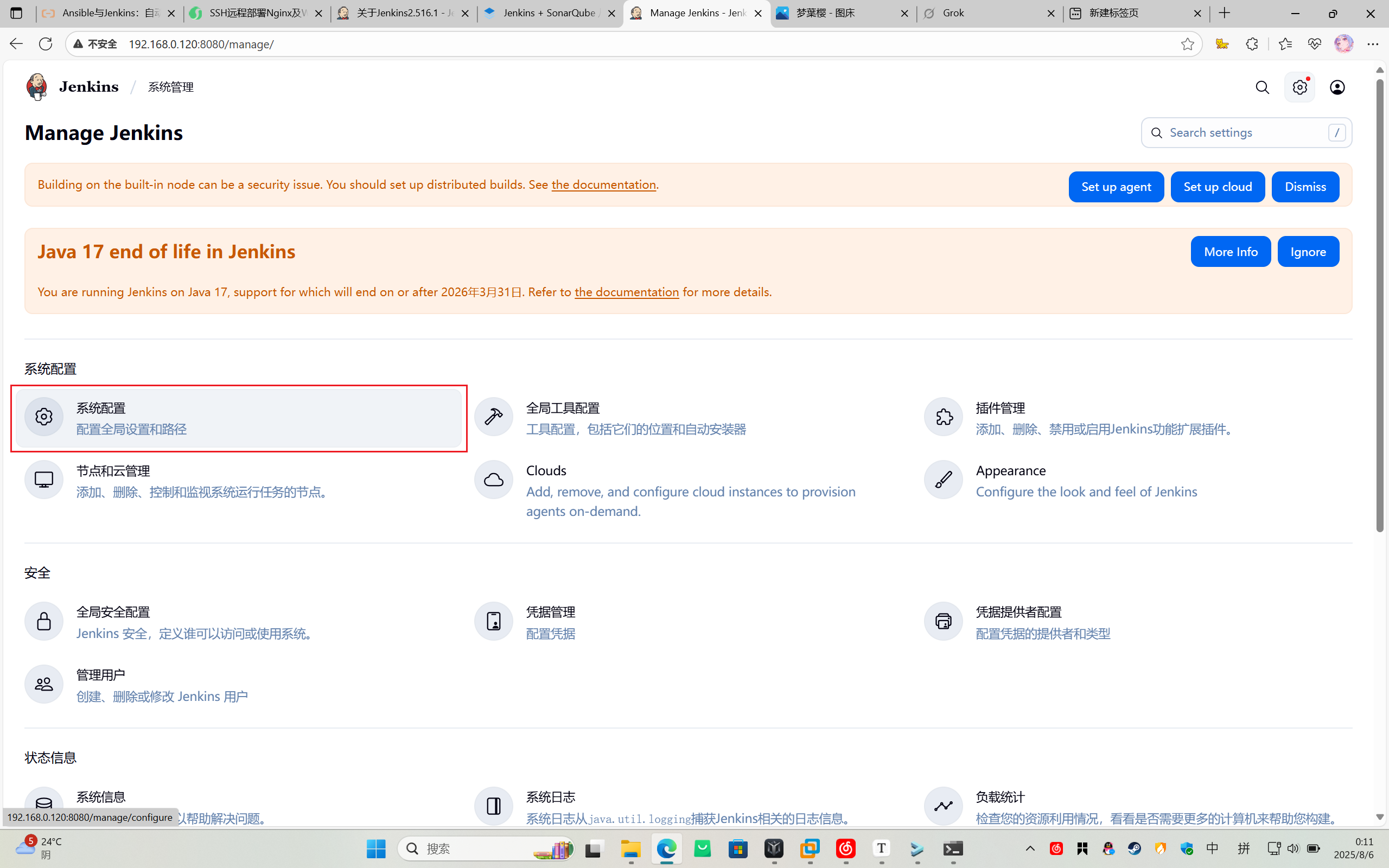1389x868 pixels.
Task: Open Manage Jenkins gear icon in header
Action: (x=1299, y=87)
